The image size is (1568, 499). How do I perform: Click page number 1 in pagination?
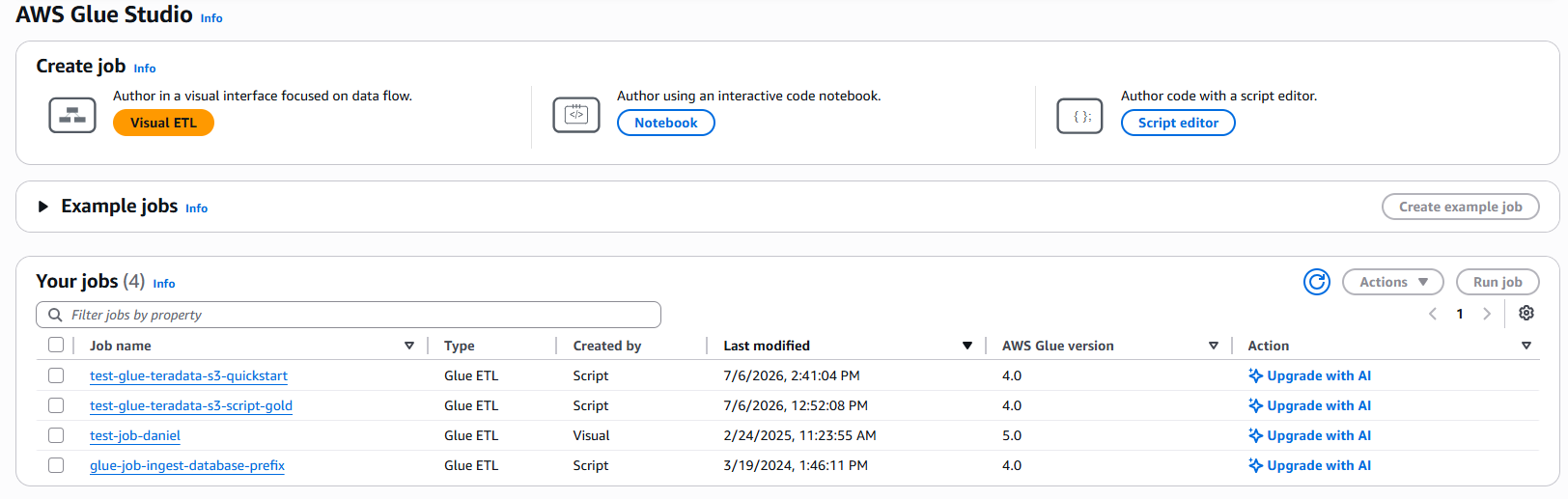pos(1460,314)
